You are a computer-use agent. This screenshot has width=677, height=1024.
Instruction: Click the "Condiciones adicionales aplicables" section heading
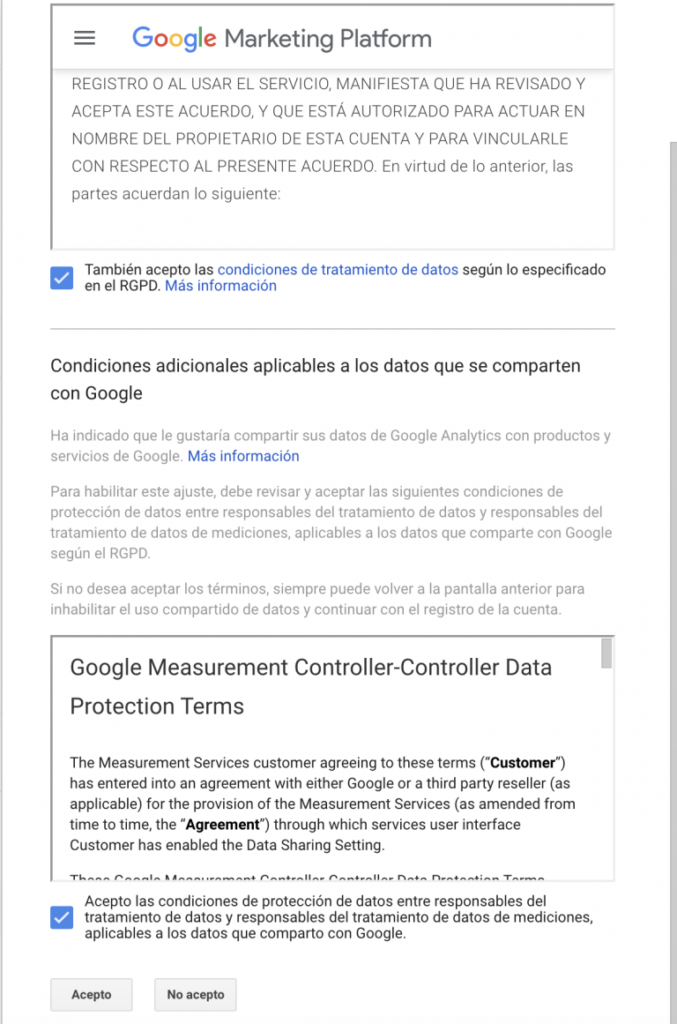[x=315, y=379]
